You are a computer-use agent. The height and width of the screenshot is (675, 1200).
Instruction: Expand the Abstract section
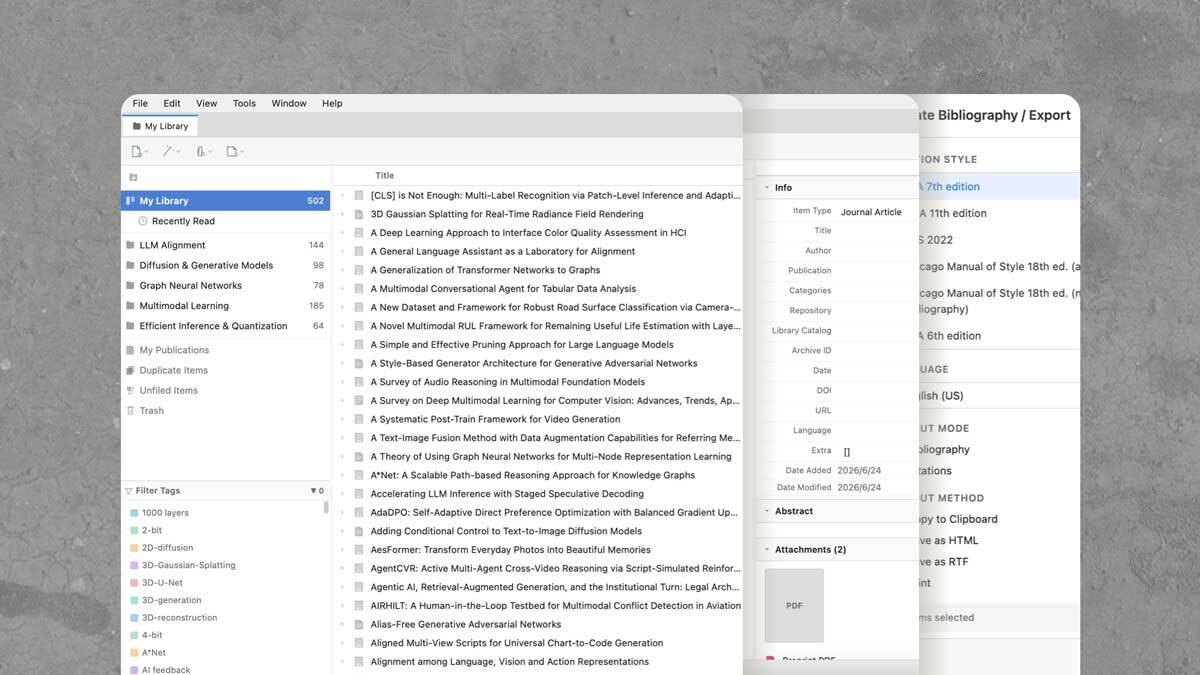(x=767, y=511)
